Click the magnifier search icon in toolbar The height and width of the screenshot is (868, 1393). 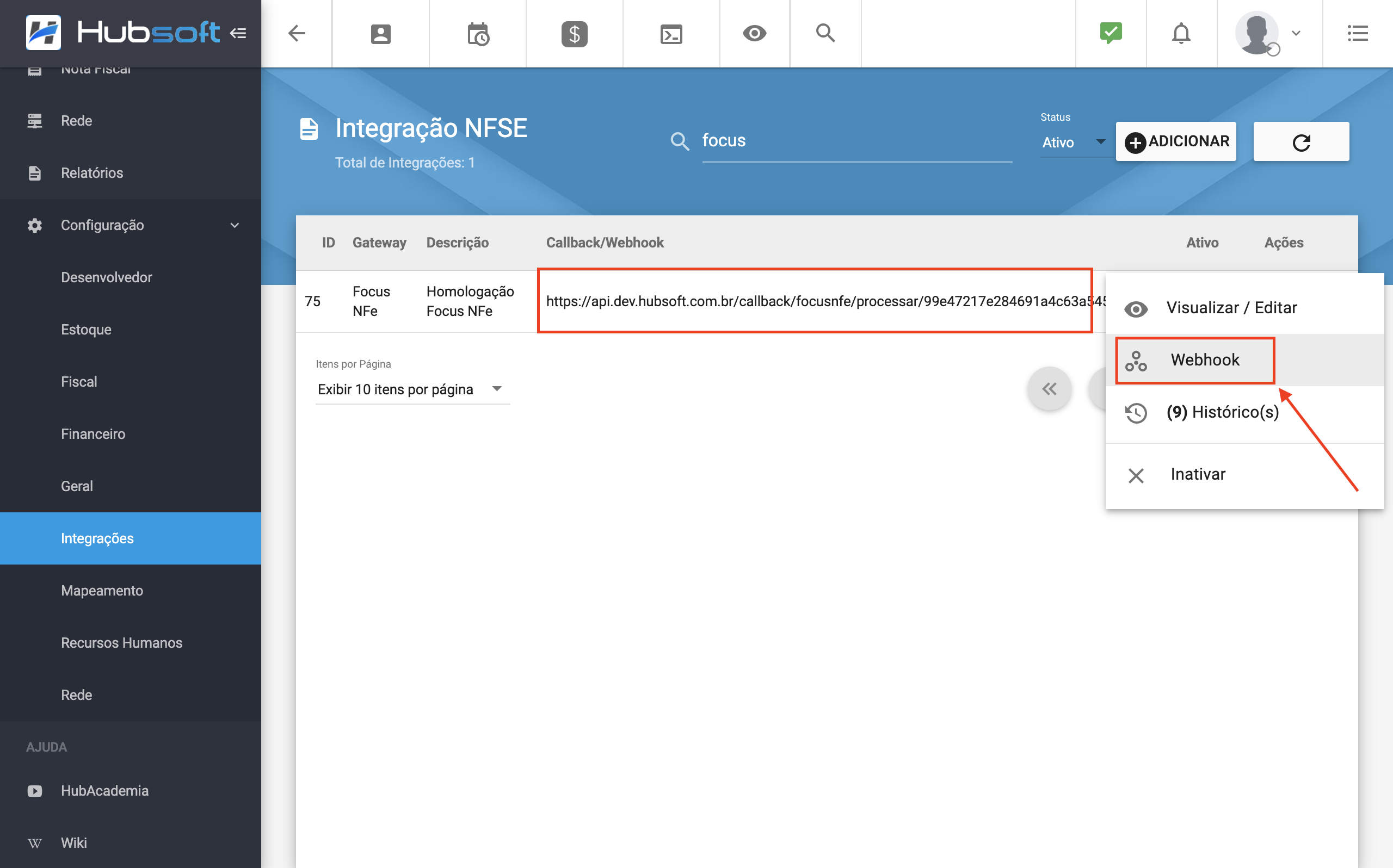pos(825,33)
